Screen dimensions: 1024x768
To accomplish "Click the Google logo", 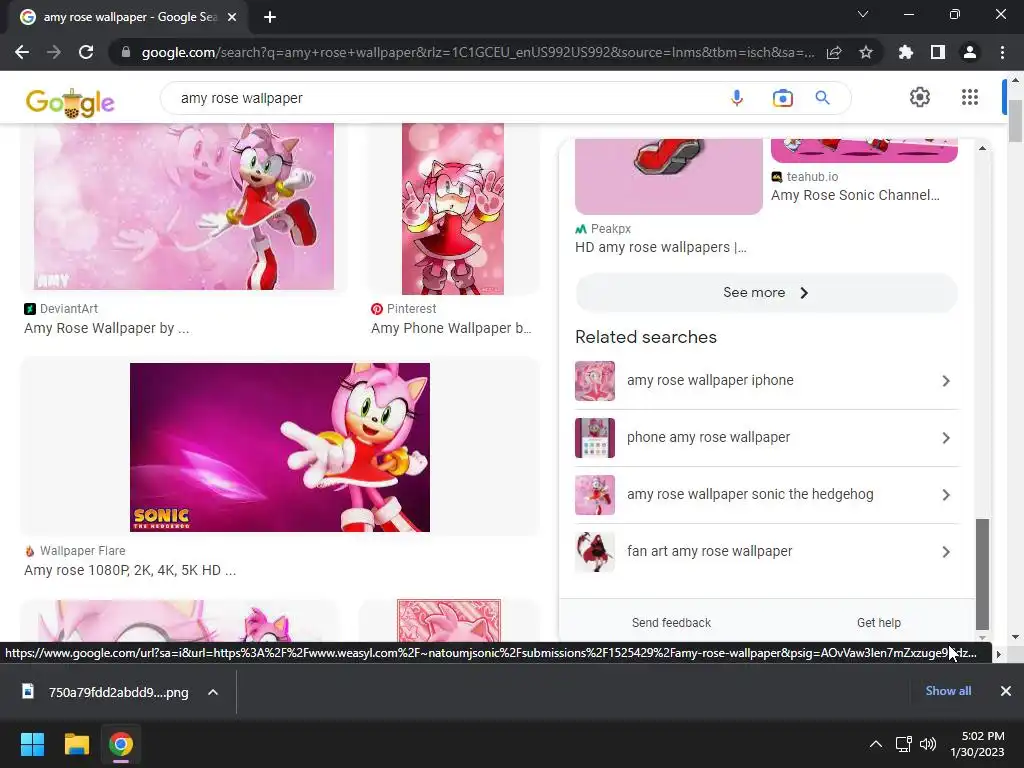I will pyautogui.click(x=70, y=102).
